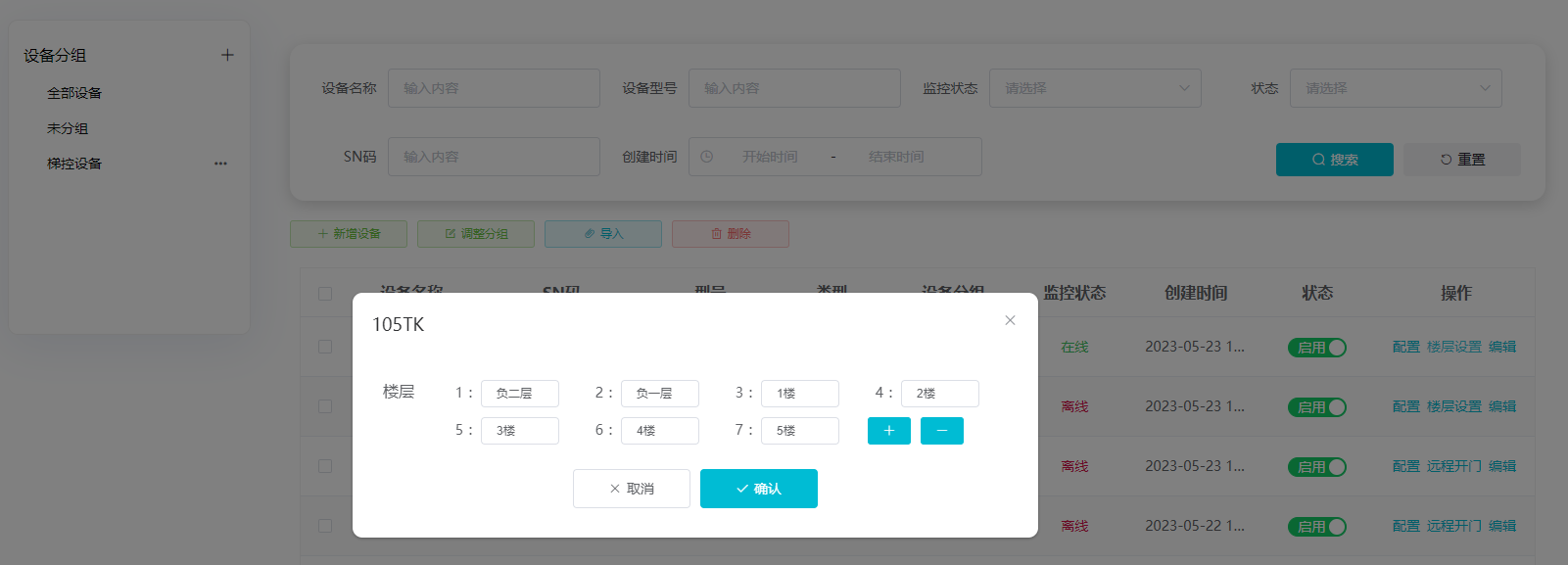This screenshot has width=1568, height=565.
Task: Click the 删除 button
Action: pos(731,234)
